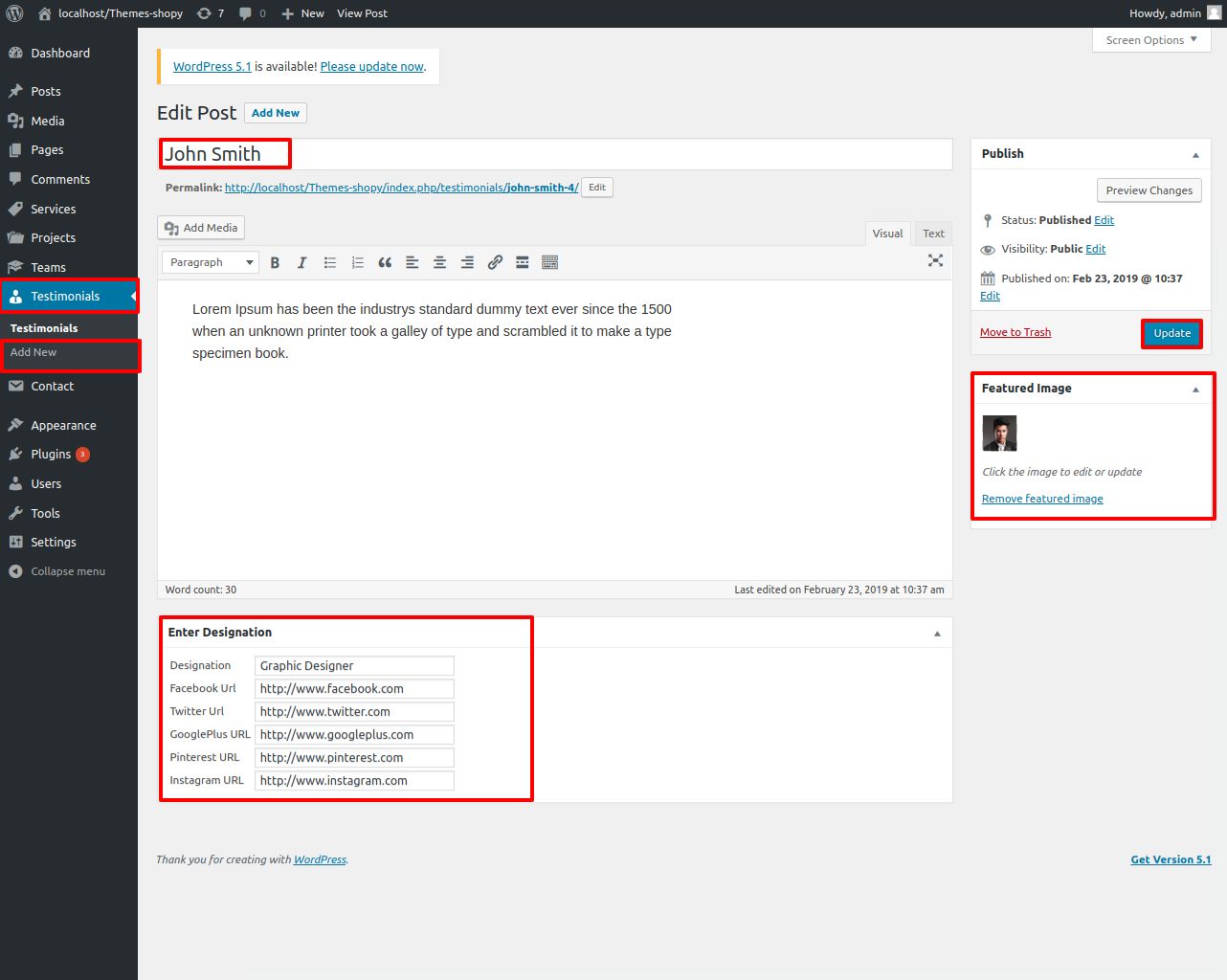This screenshot has width=1227, height=980.
Task: Insert a numbered list
Action: click(x=357, y=262)
